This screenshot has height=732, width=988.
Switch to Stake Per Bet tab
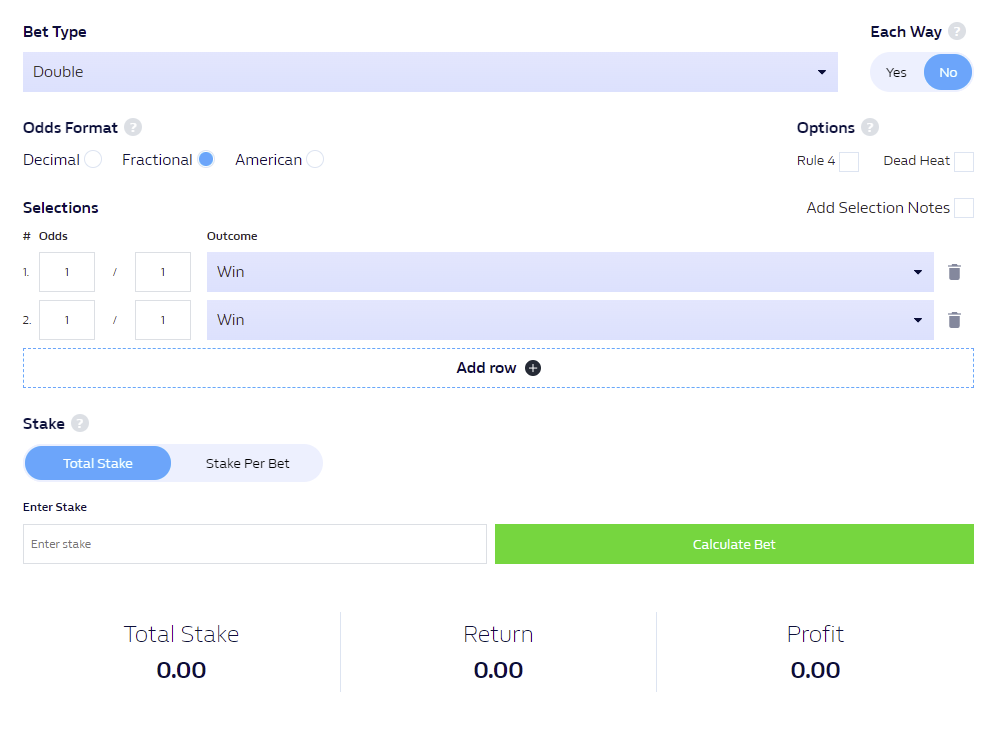pos(247,464)
